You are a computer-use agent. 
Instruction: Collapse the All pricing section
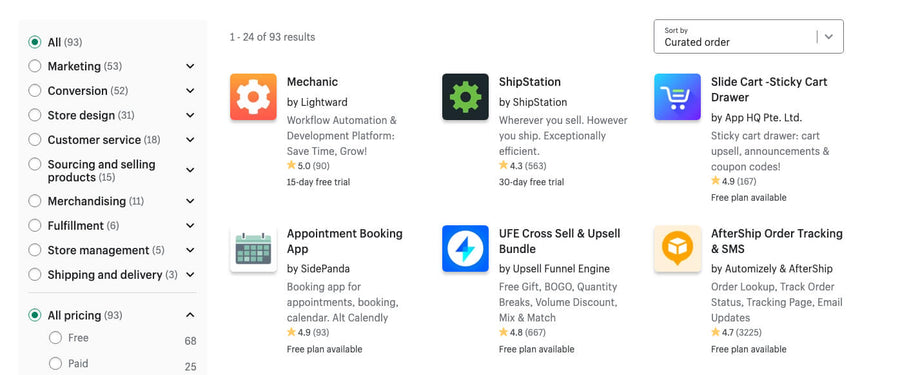190,315
